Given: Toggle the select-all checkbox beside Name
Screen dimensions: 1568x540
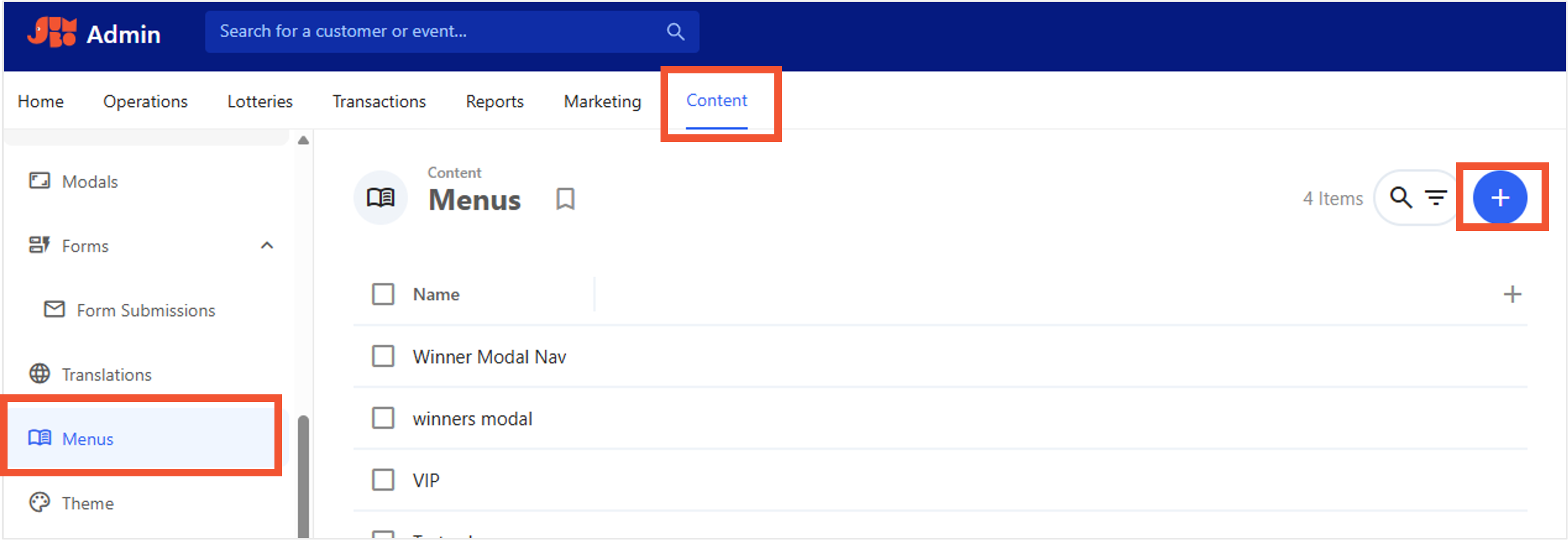Looking at the screenshot, I should pos(383,294).
